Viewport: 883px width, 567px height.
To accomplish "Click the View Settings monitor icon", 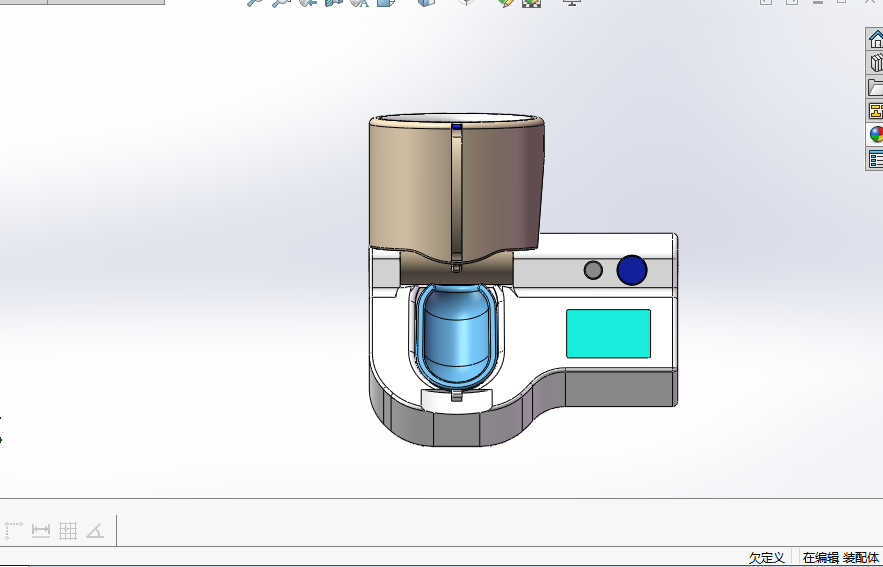I will [x=572, y=3].
